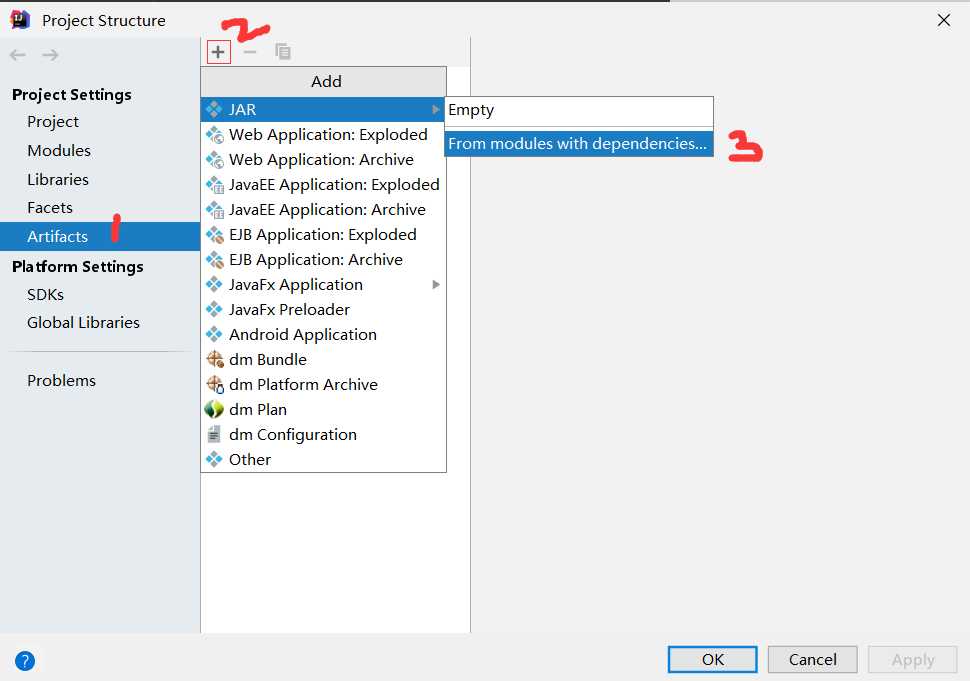Click the Cancel button
This screenshot has width=970, height=681.
coord(813,659)
